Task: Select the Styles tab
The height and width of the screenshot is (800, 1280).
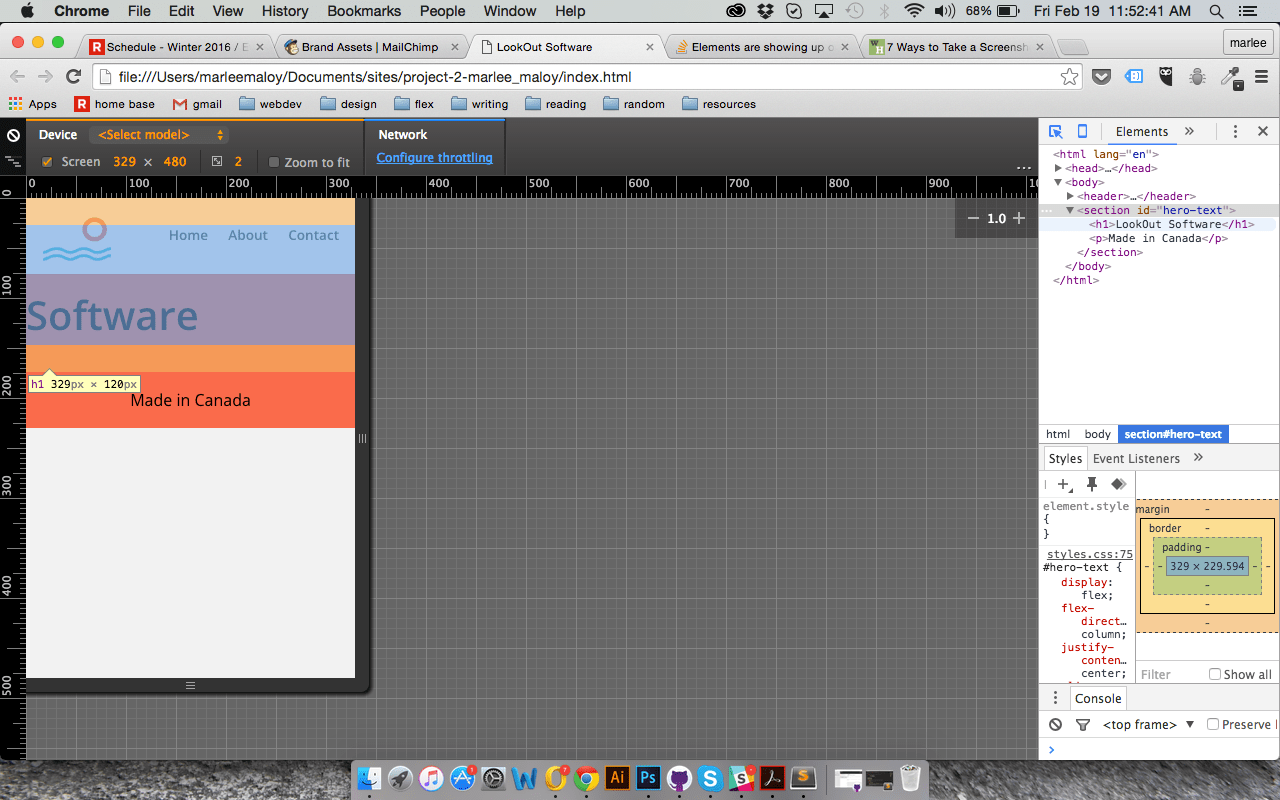Action: point(1065,458)
